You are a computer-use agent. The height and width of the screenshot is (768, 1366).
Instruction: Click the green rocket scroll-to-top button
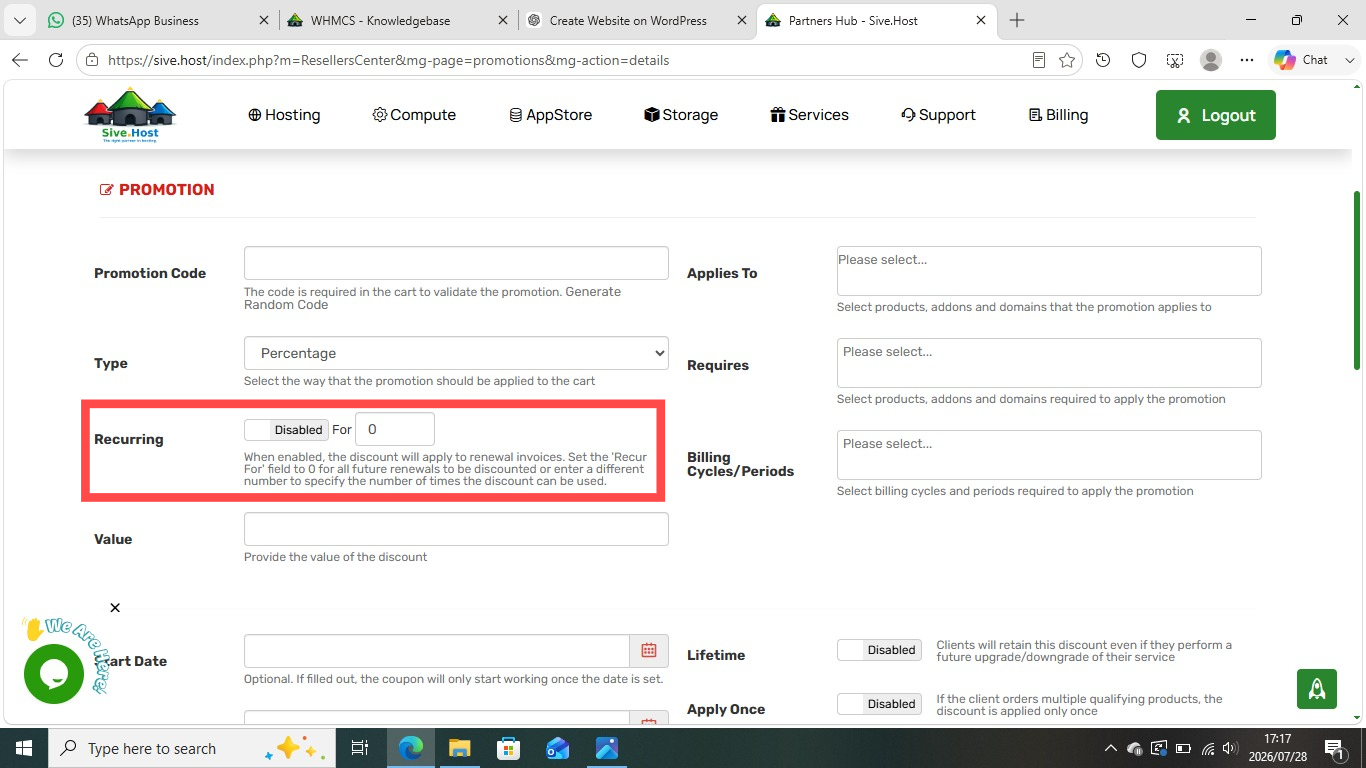pos(1317,689)
